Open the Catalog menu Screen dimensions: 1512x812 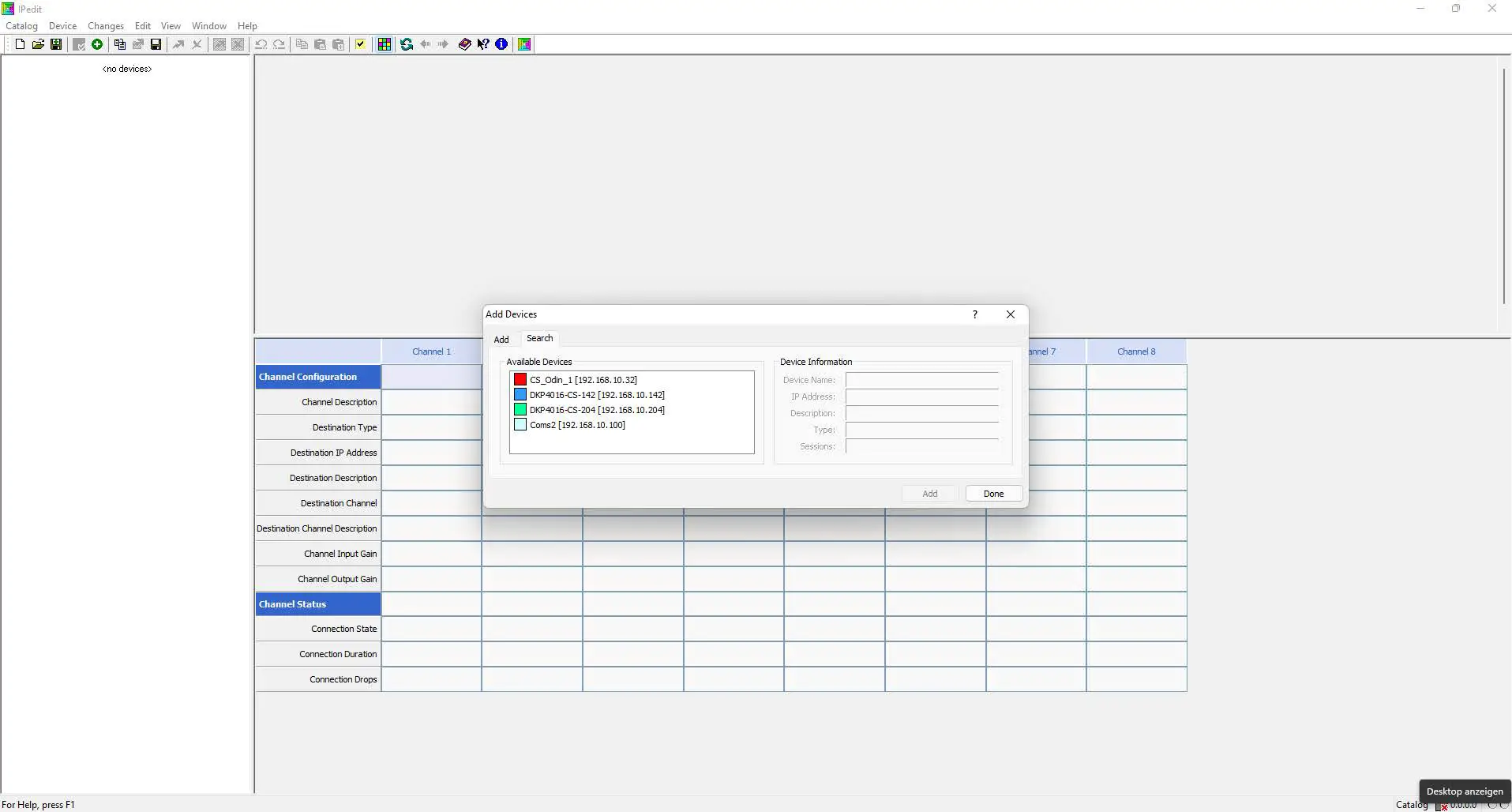pos(22,26)
